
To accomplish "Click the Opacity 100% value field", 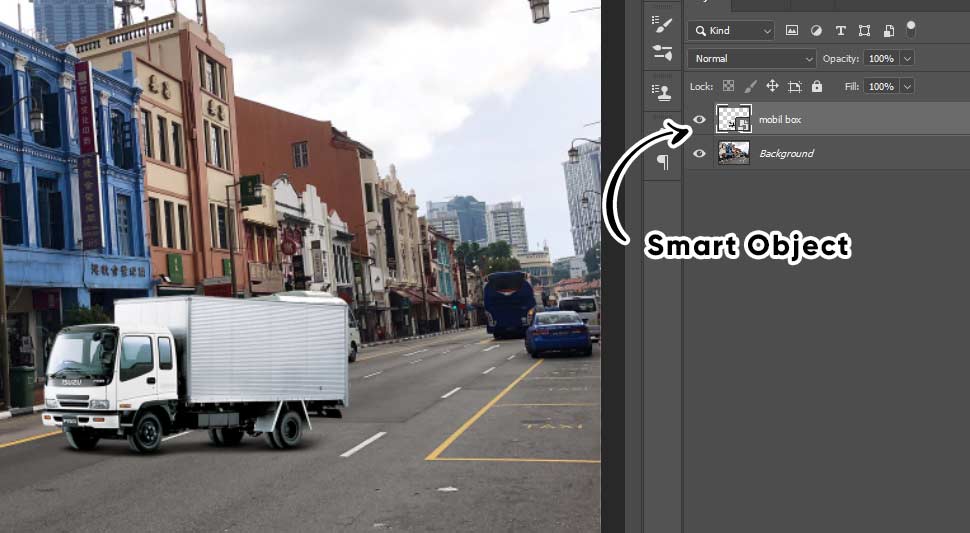I will 882,58.
